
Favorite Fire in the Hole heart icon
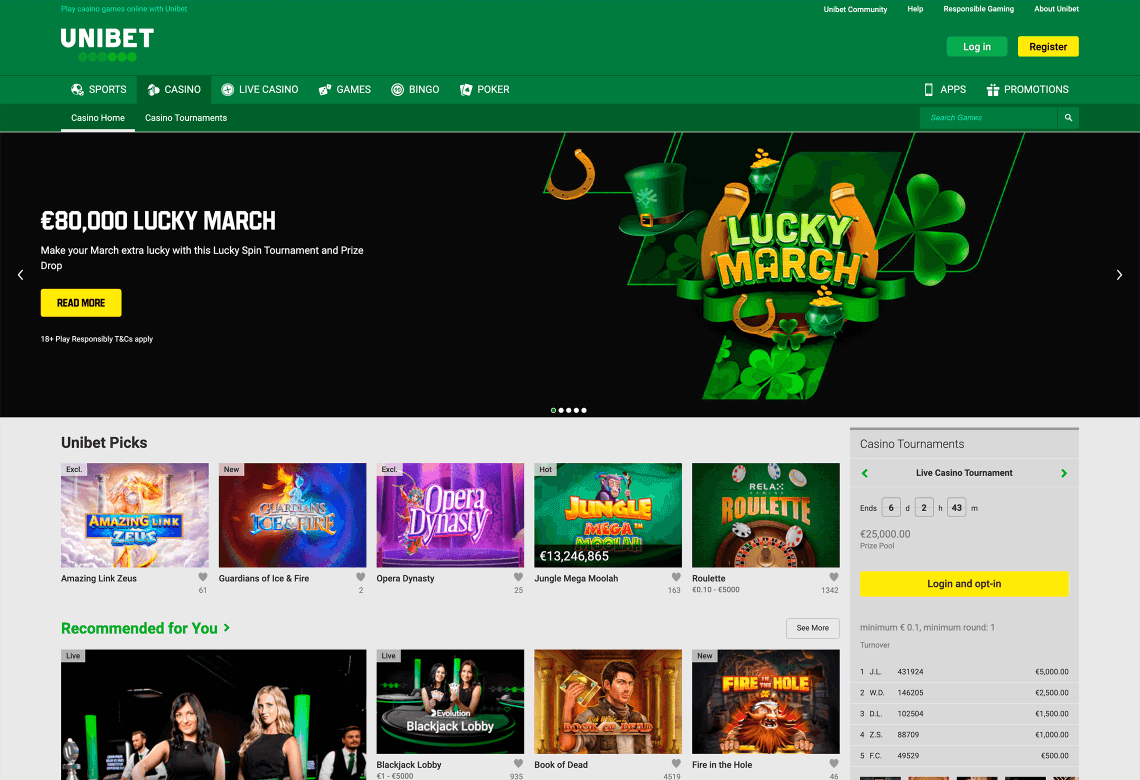[834, 763]
